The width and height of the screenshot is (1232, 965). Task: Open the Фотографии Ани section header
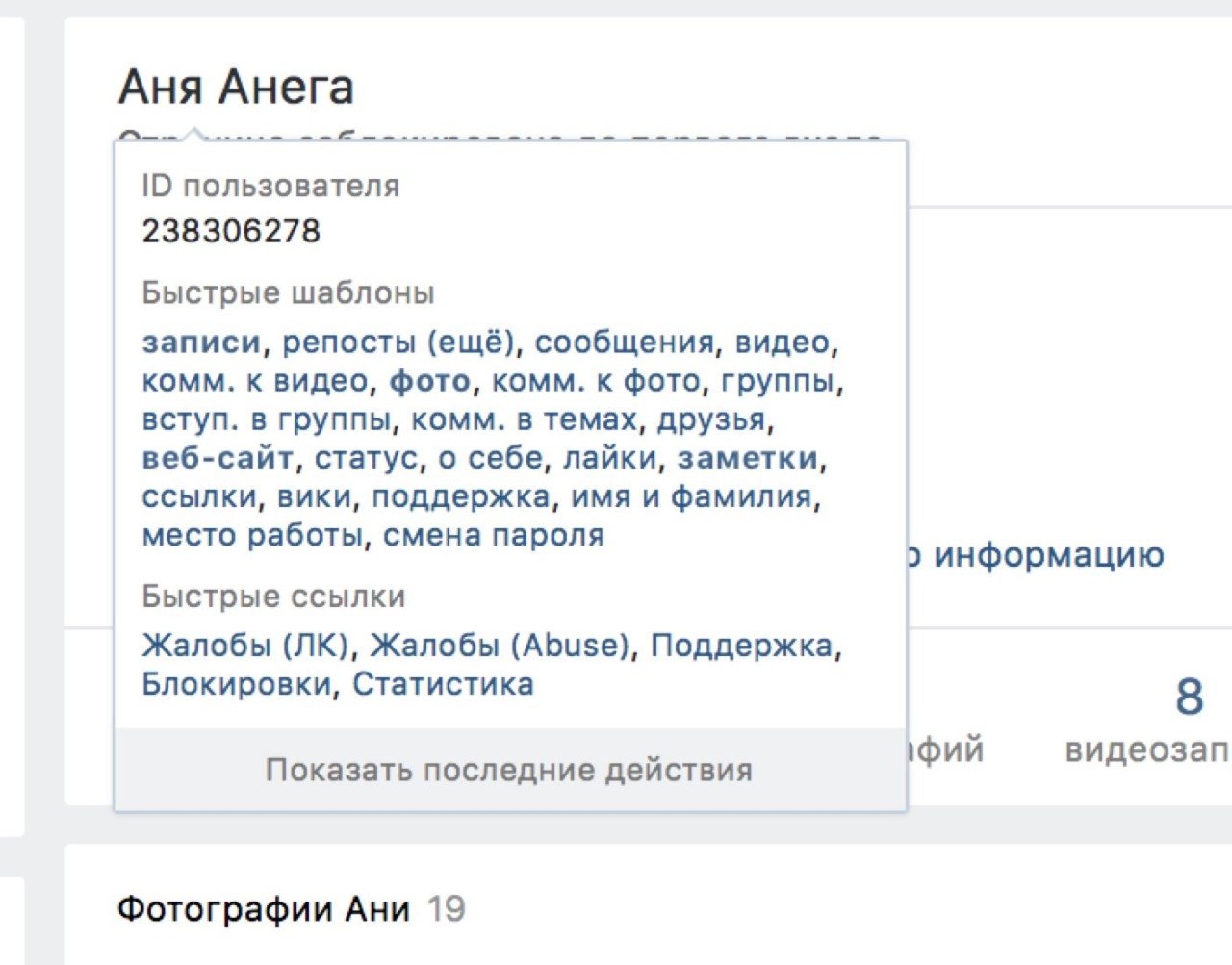[x=264, y=909]
